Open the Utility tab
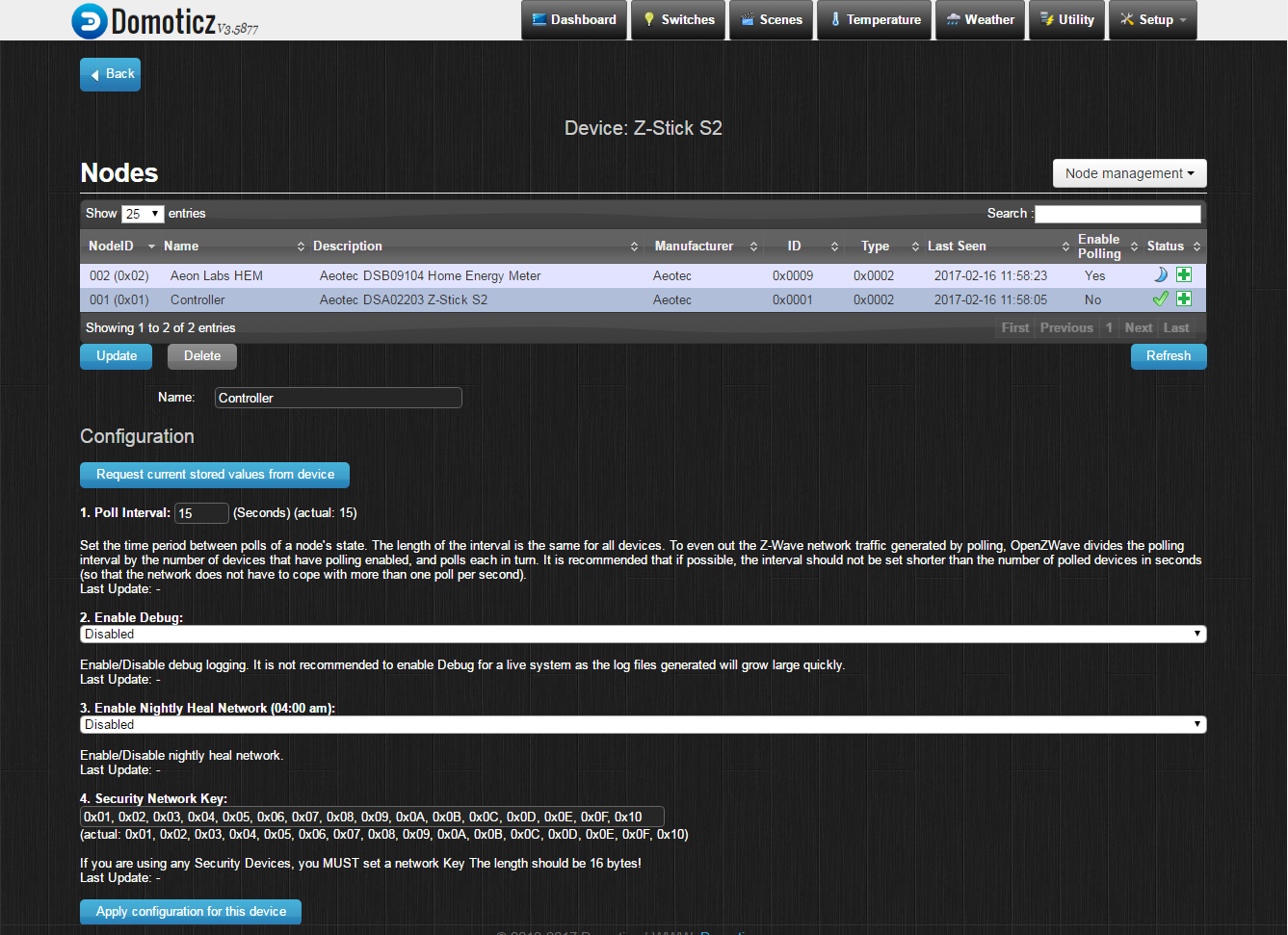Image resolution: width=1288 pixels, height=935 pixels. click(x=1067, y=20)
